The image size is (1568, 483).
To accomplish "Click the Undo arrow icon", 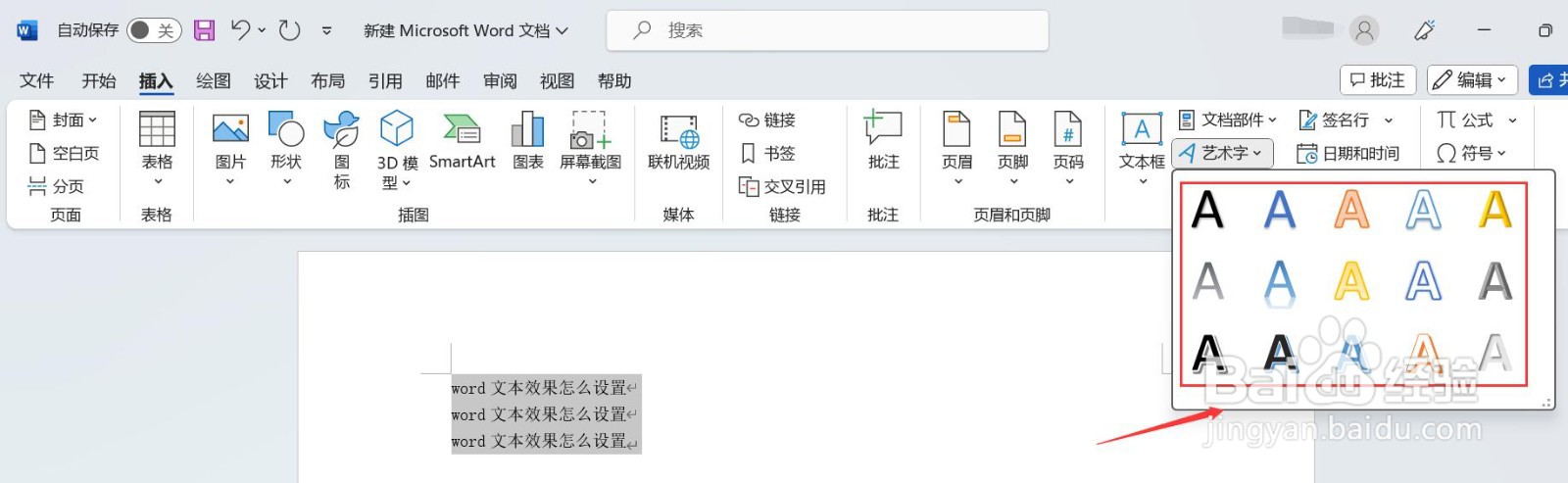I will click(x=240, y=30).
